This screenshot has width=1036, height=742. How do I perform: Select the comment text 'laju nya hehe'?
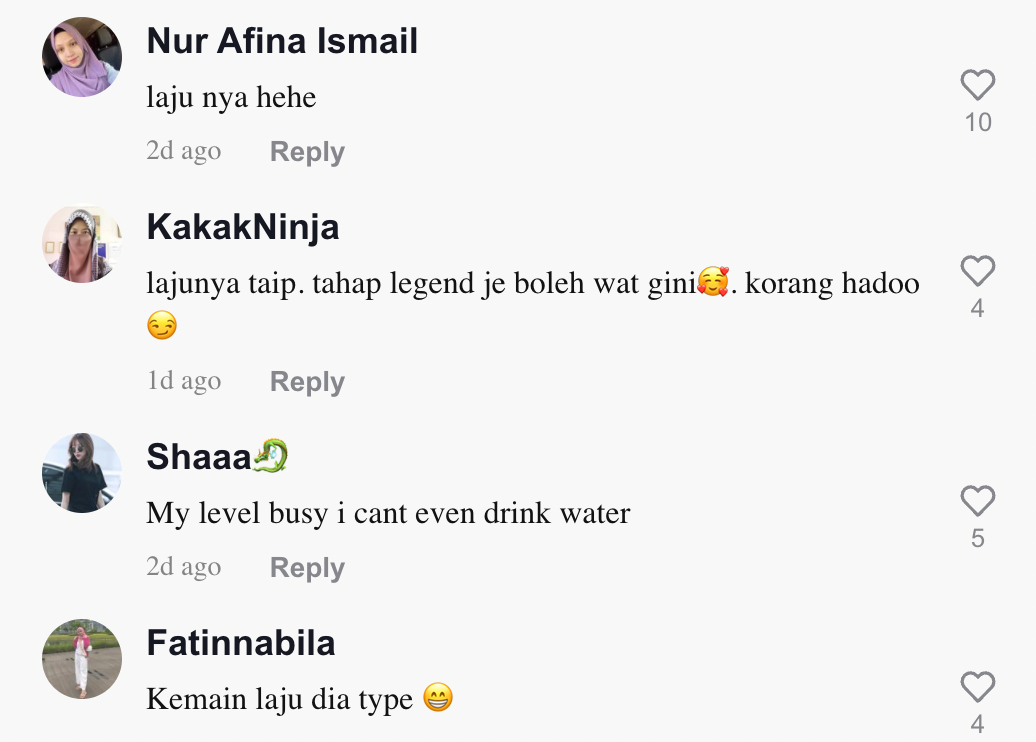tap(231, 98)
